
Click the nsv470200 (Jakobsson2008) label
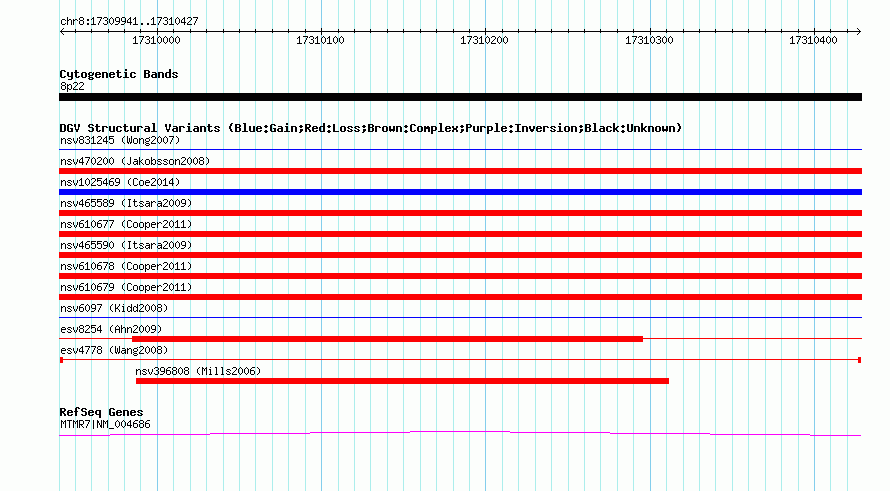135,161
